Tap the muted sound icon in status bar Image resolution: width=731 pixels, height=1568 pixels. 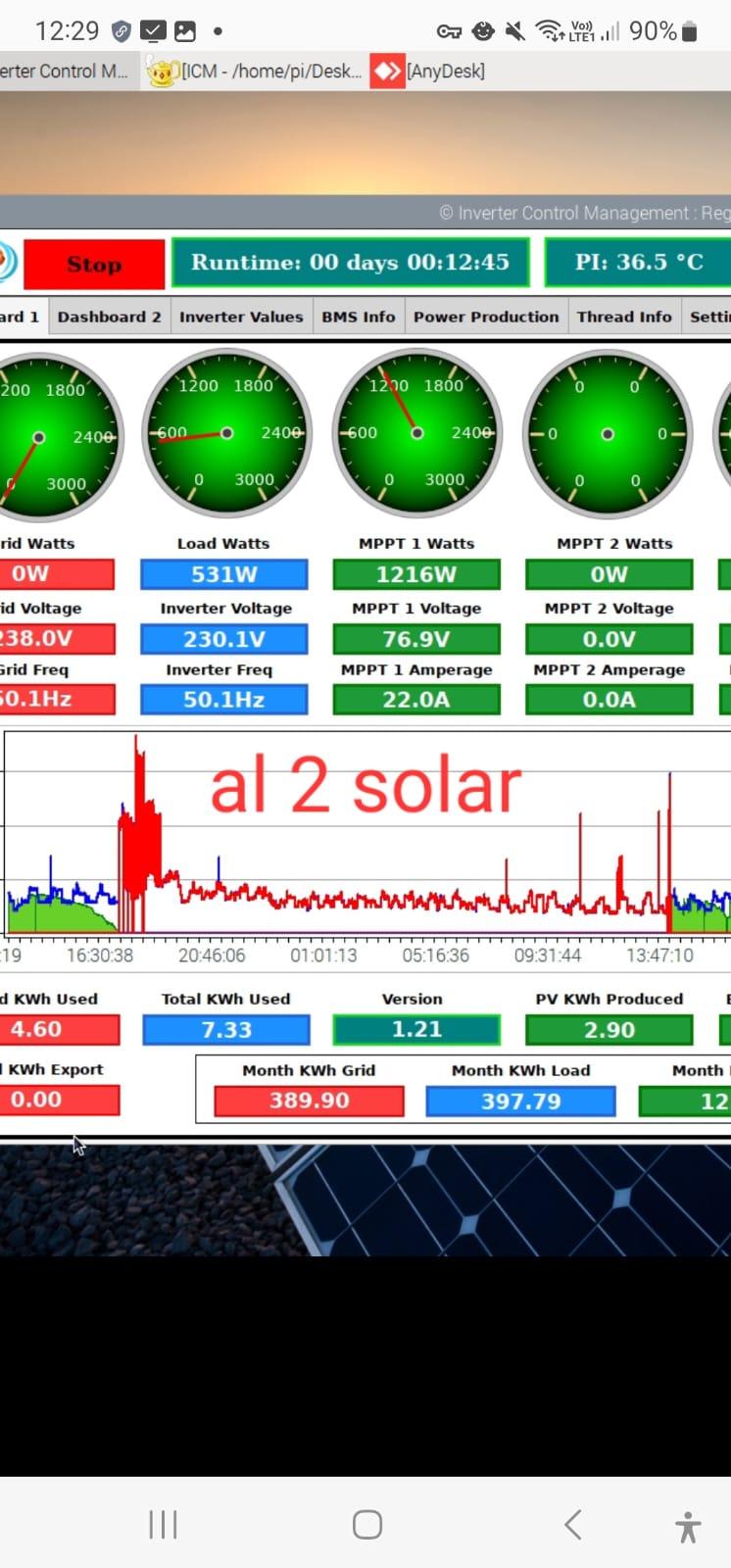pyautogui.click(x=514, y=31)
